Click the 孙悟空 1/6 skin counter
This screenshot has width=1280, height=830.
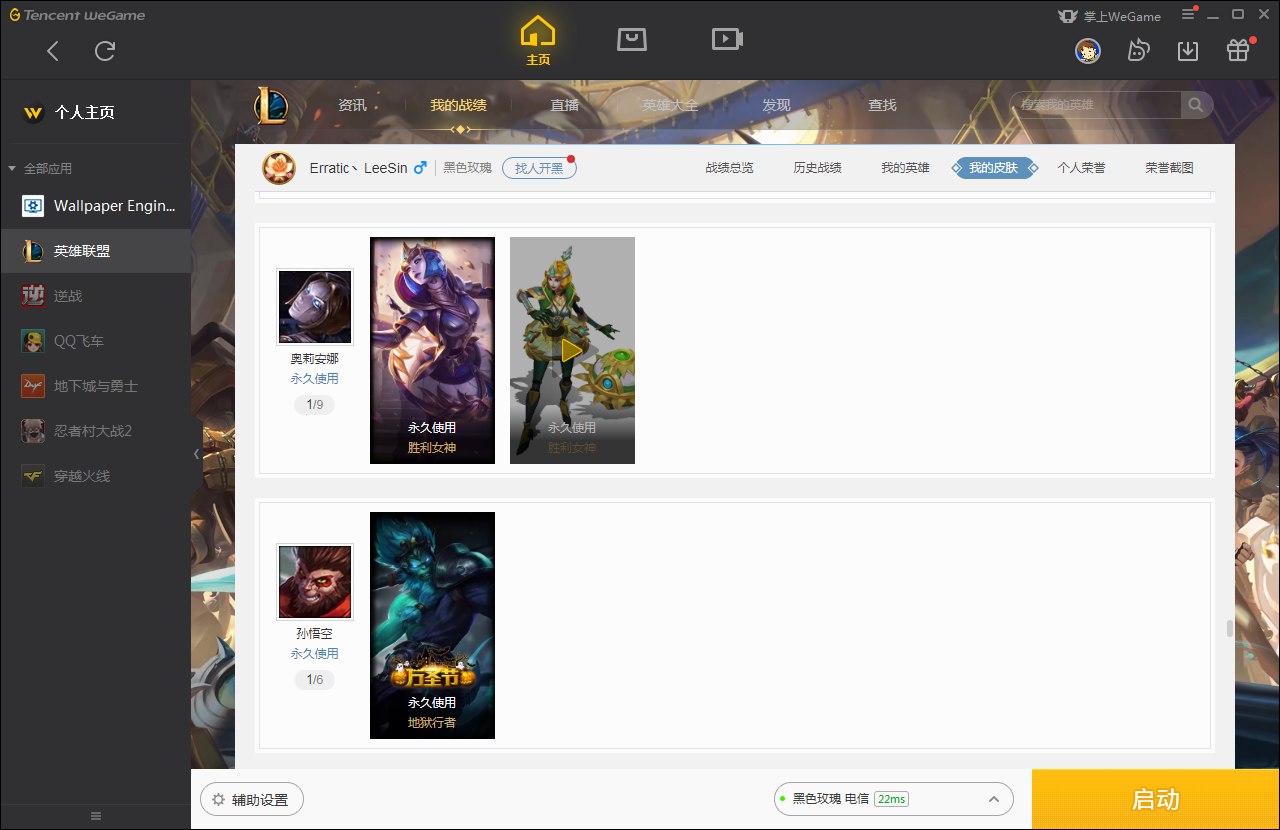tap(315, 680)
